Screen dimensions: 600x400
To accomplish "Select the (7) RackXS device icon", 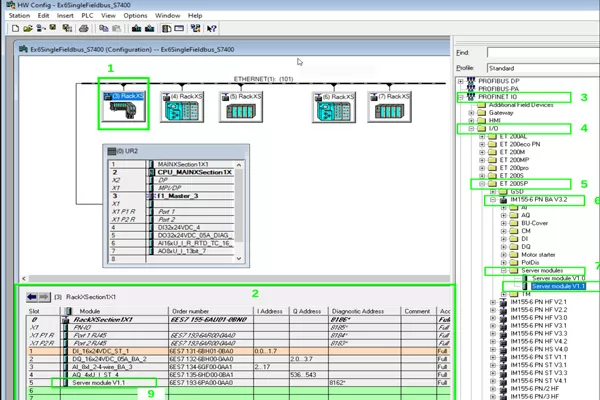I will 391,106.
